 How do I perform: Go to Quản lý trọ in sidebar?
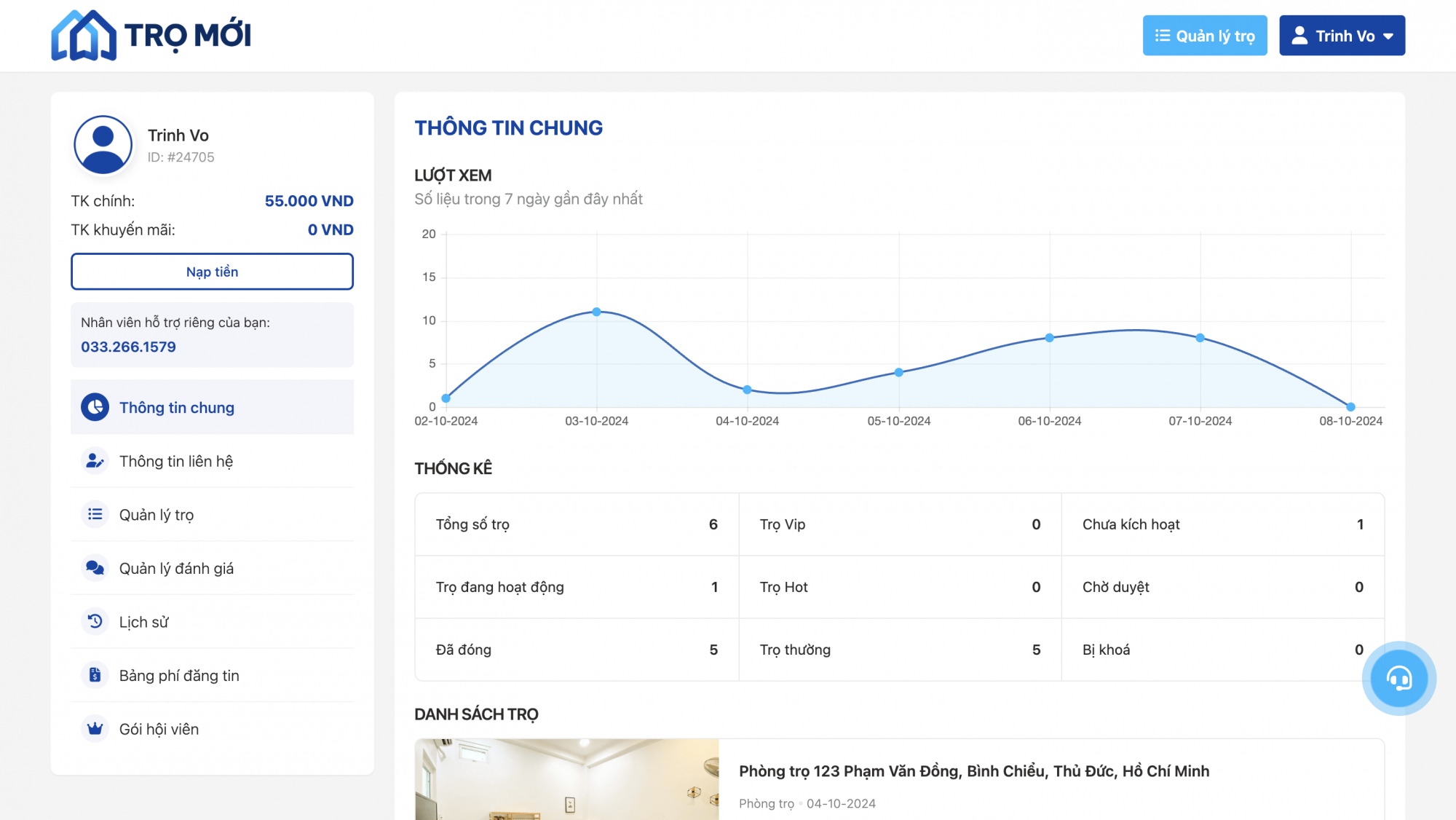tap(212, 514)
